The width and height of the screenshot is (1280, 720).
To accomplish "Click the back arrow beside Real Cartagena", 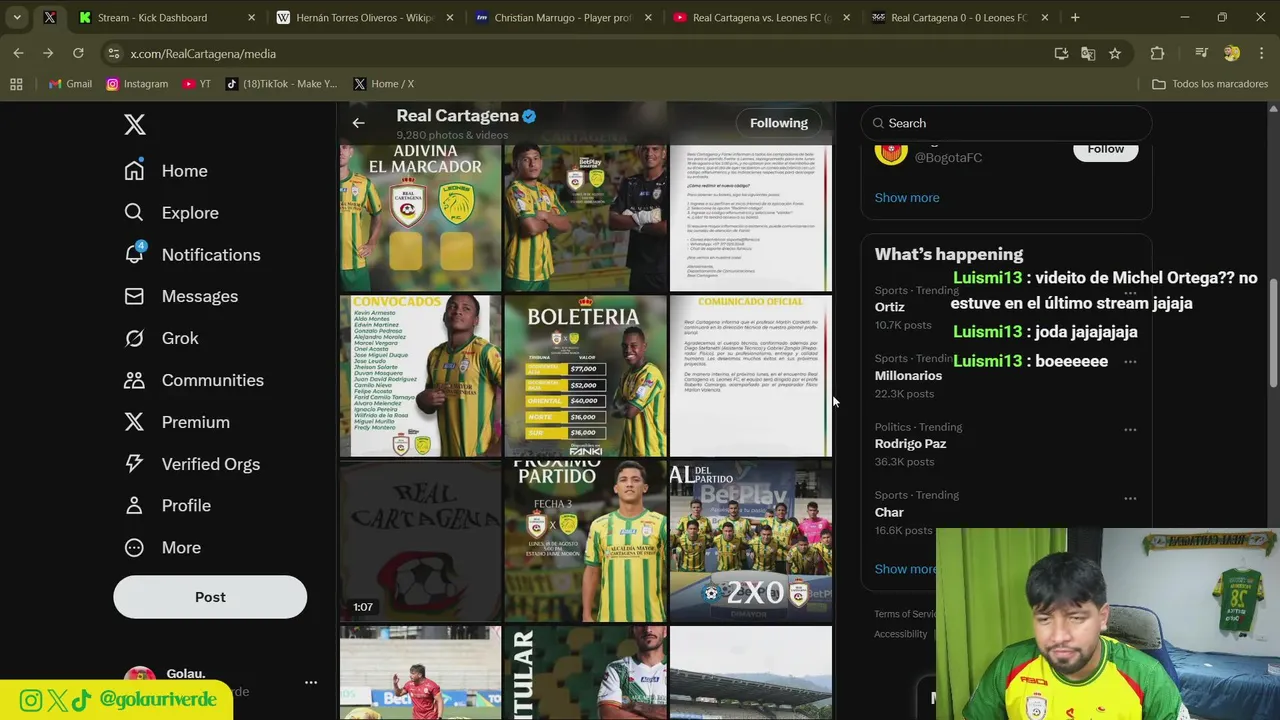I will (358, 123).
